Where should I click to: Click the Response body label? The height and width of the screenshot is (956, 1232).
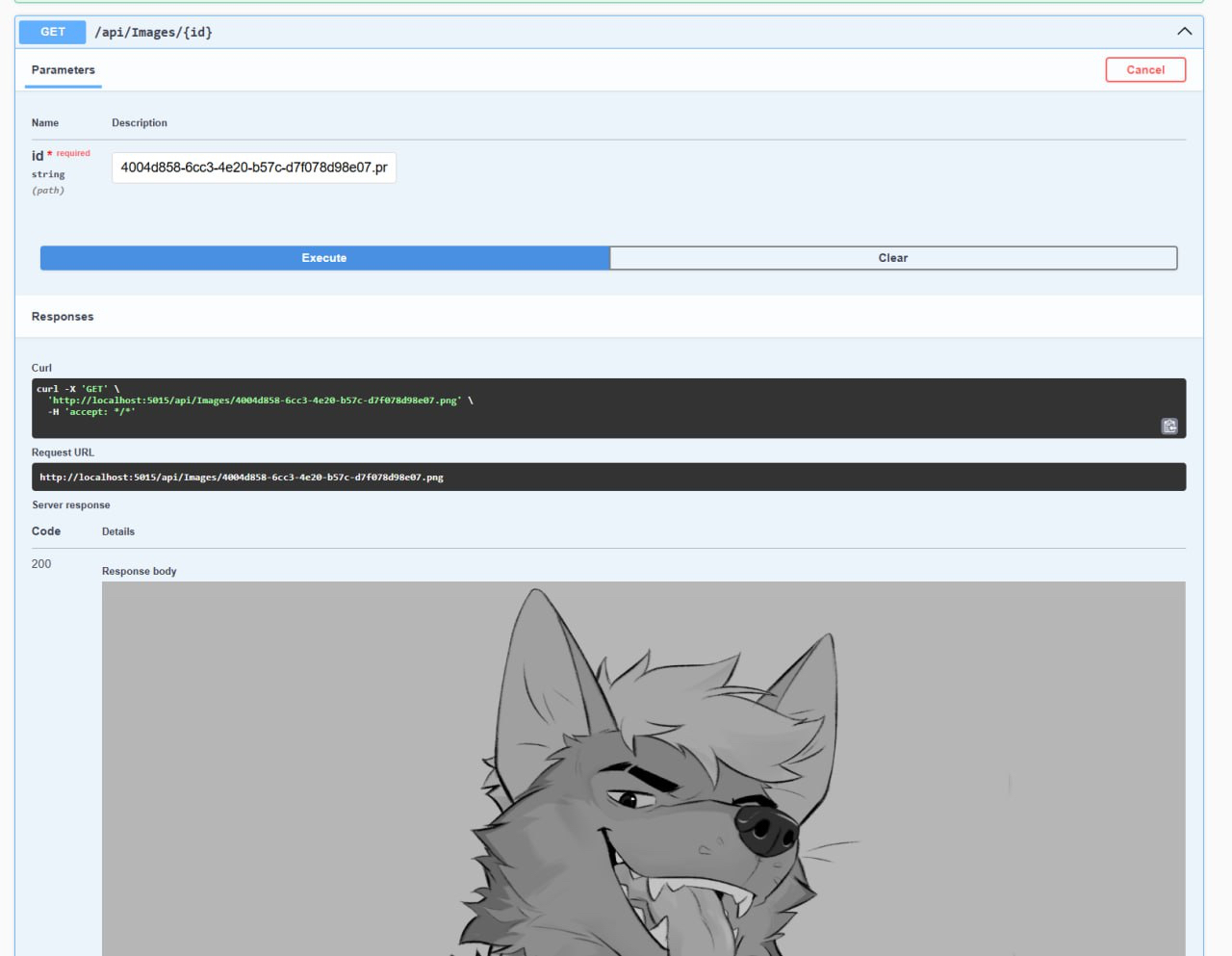click(x=140, y=571)
